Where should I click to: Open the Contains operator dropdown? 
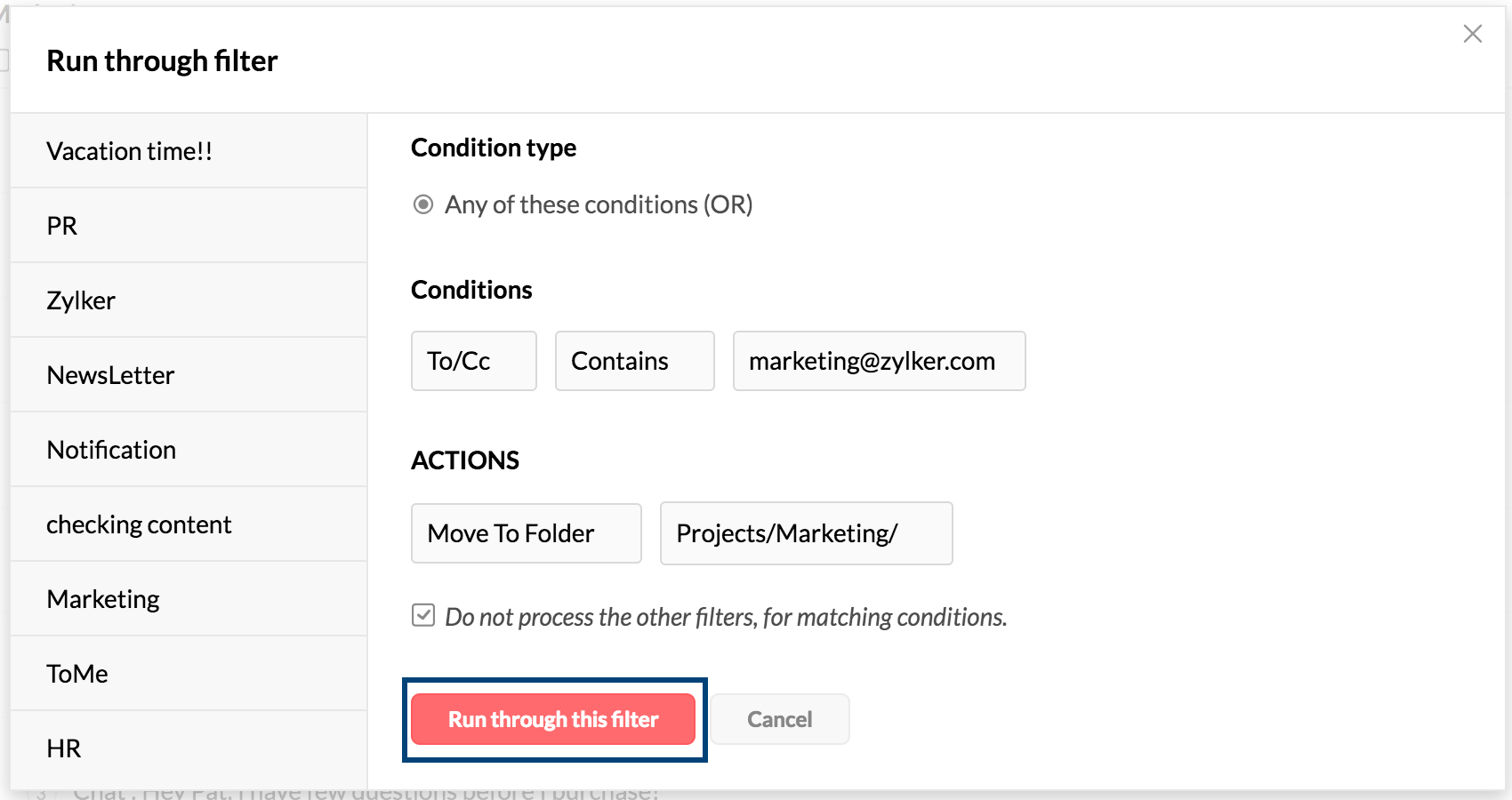[634, 361]
